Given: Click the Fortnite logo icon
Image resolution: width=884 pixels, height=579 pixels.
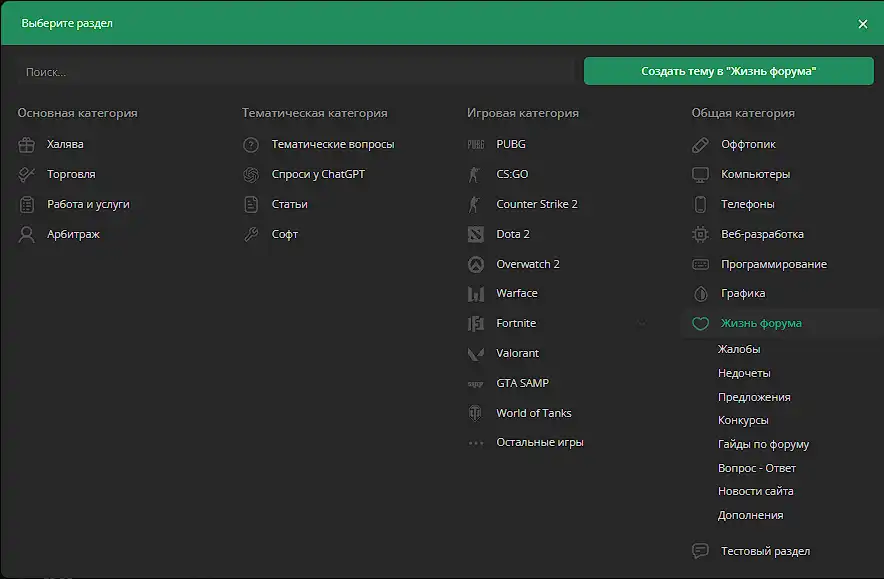Looking at the screenshot, I should tap(476, 324).
